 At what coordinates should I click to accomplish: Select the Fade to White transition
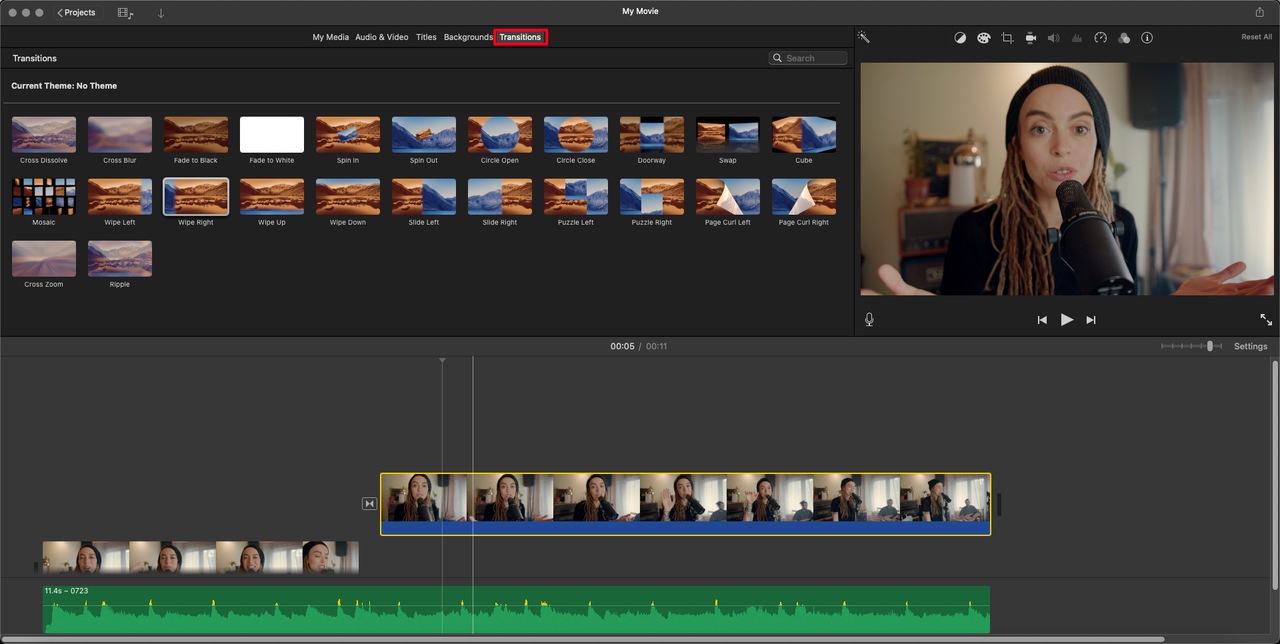coord(272,134)
